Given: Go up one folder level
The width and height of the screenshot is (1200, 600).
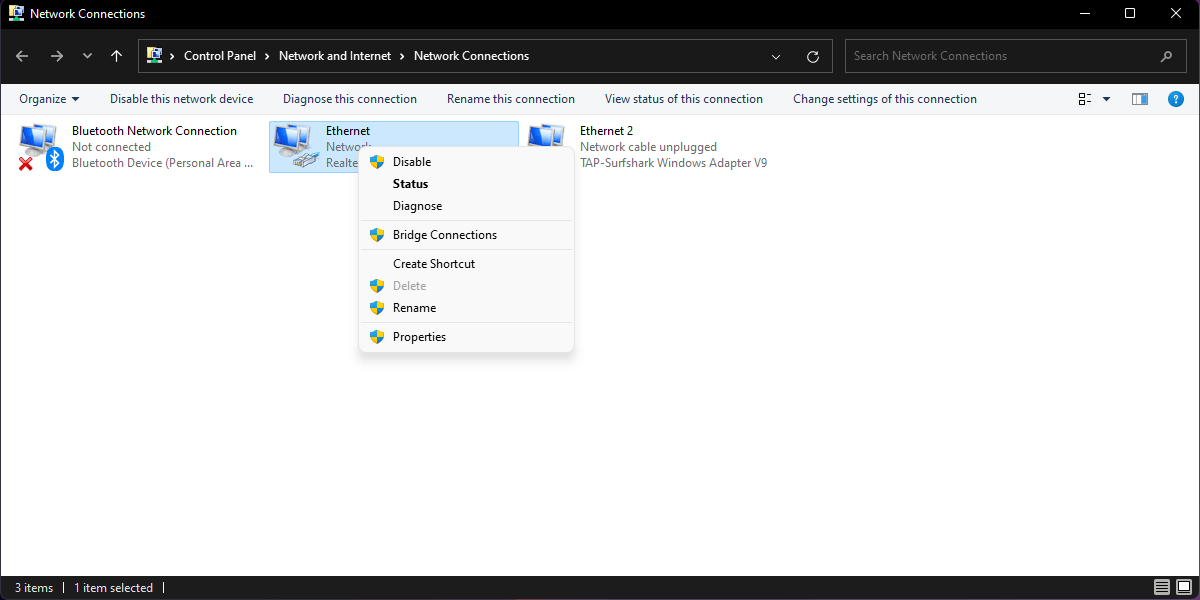Looking at the screenshot, I should [116, 56].
